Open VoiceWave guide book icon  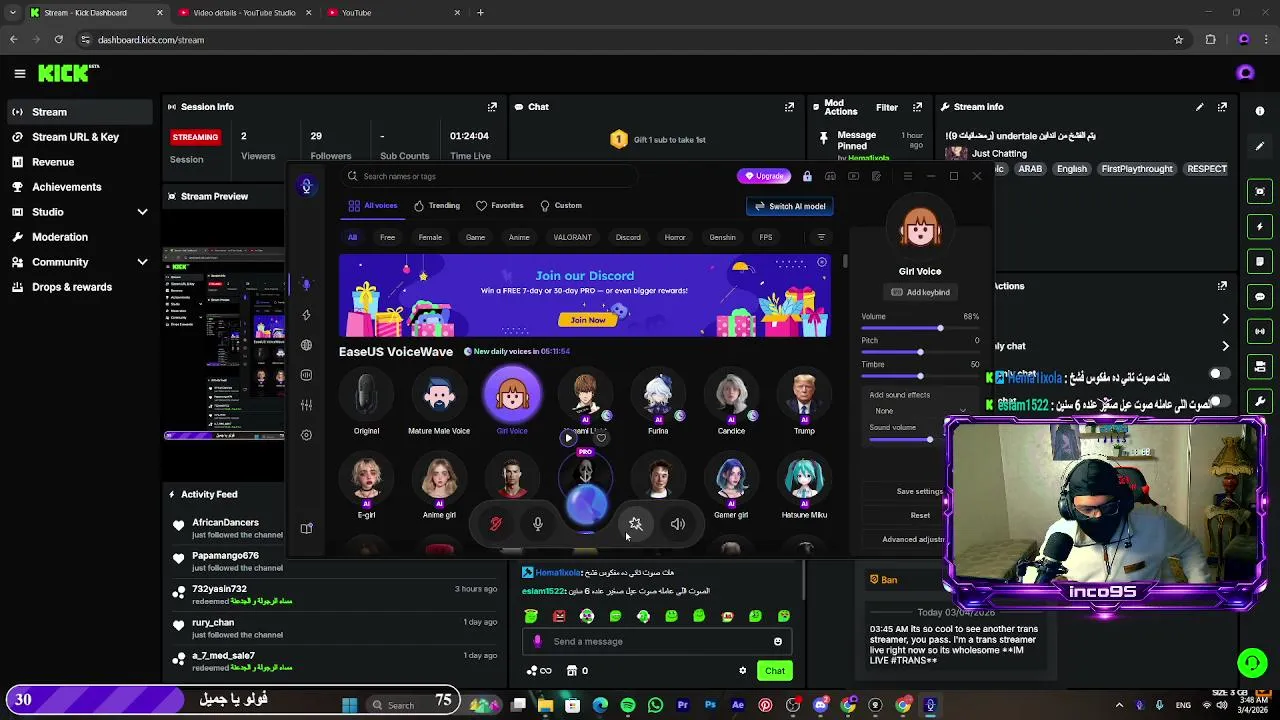click(306, 528)
